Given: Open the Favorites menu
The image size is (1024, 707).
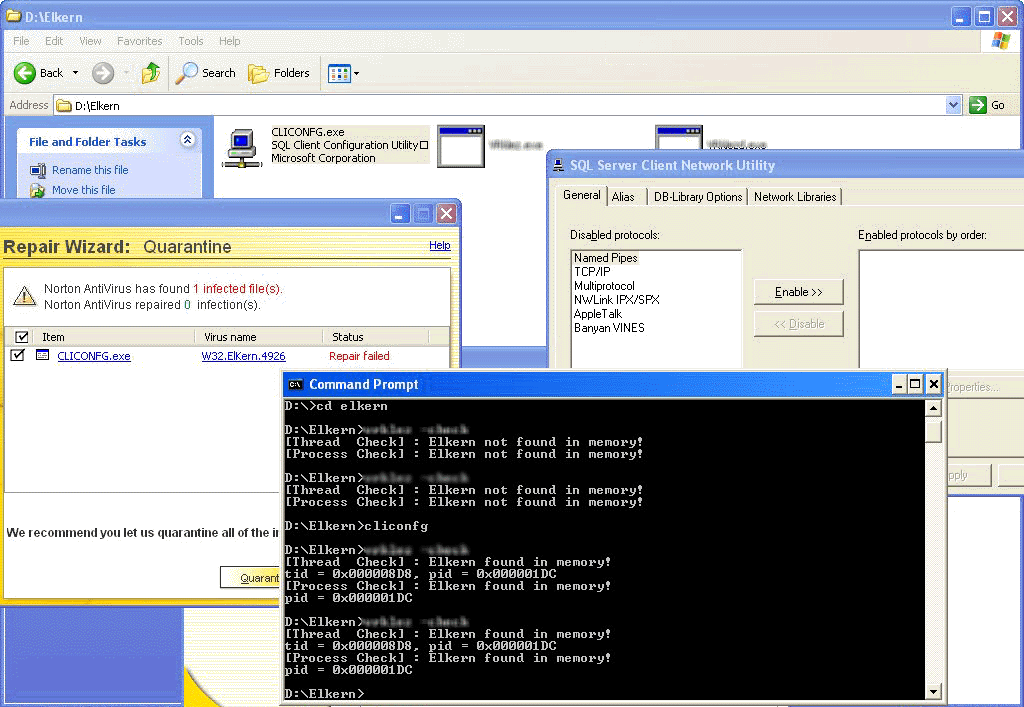Looking at the screenshot, I should point(139,41).
